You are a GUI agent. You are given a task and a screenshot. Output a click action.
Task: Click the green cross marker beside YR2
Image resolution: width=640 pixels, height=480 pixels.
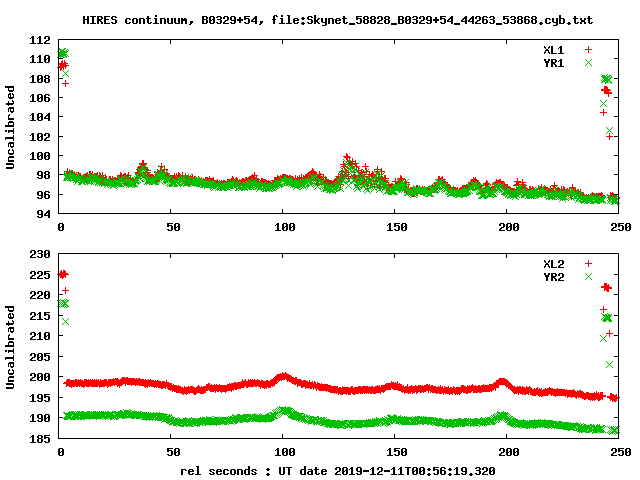click(588, 276)
